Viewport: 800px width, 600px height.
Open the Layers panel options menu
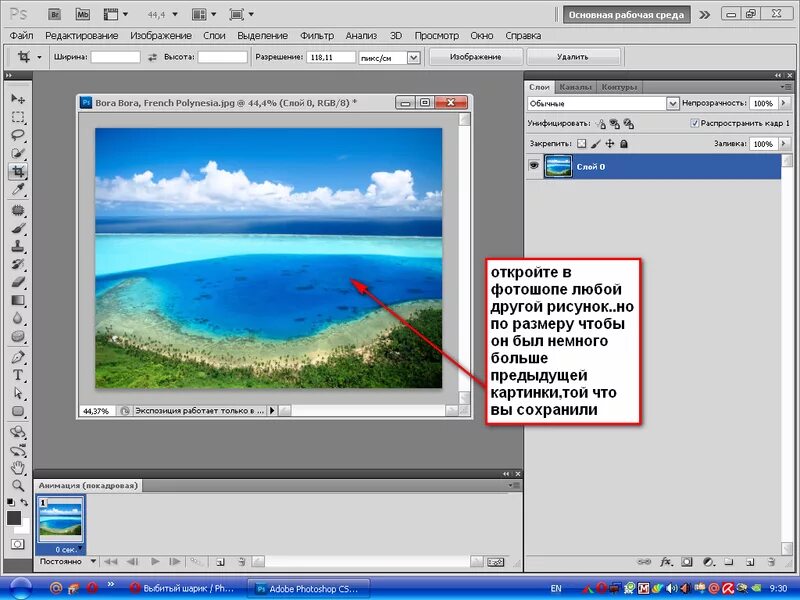pyautogui.click(x=786, y=87)
